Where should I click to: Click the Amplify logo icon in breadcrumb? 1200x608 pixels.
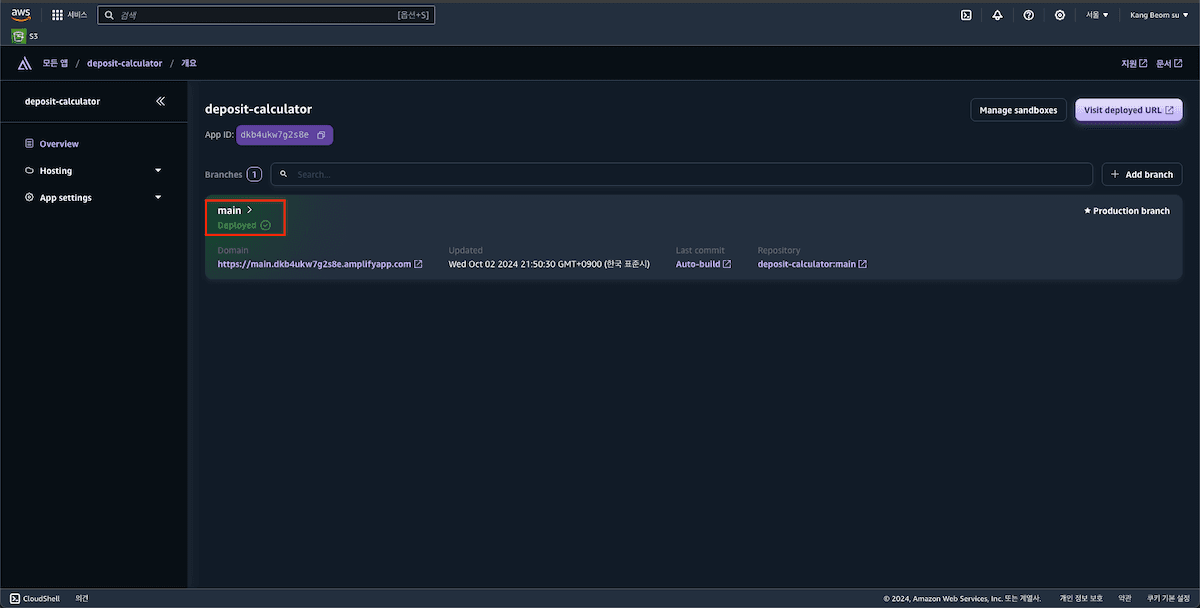[x=25, y=63]
